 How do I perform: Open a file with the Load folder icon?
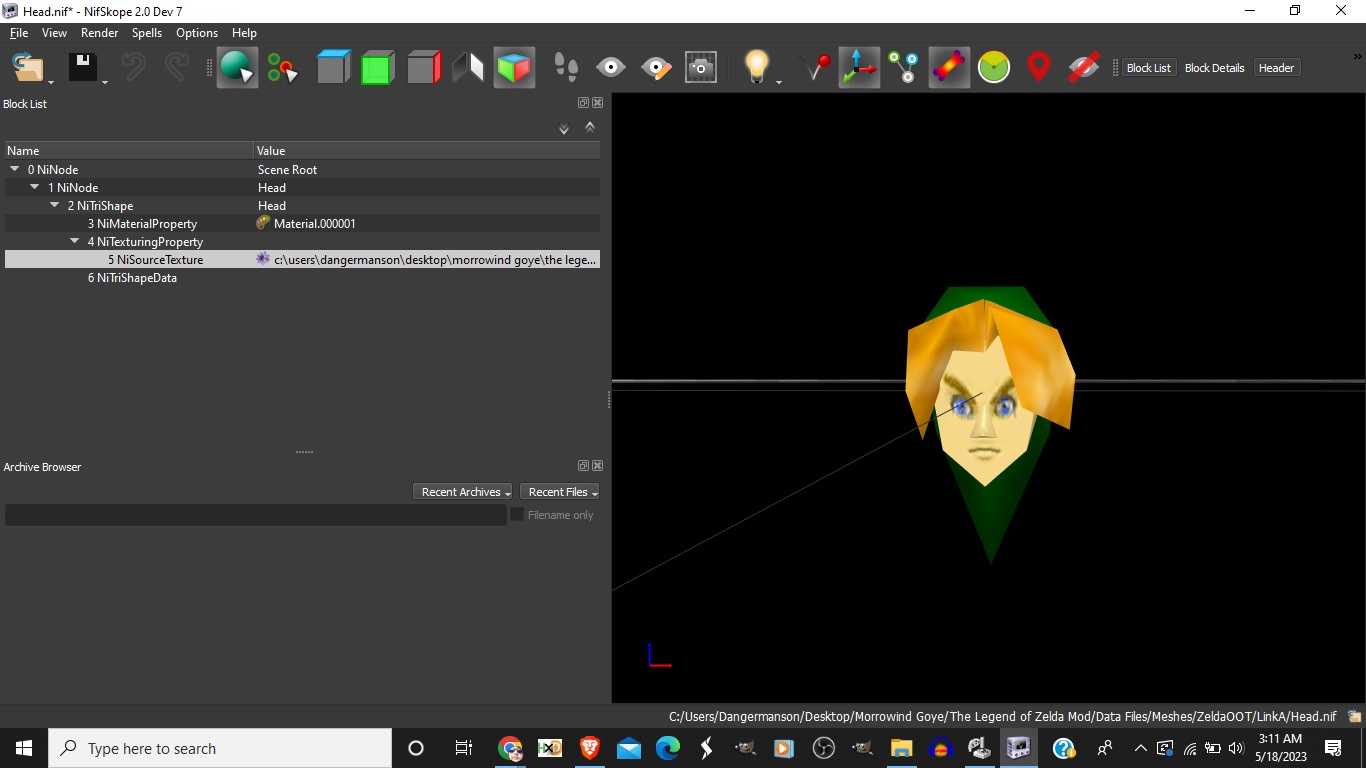28,68
